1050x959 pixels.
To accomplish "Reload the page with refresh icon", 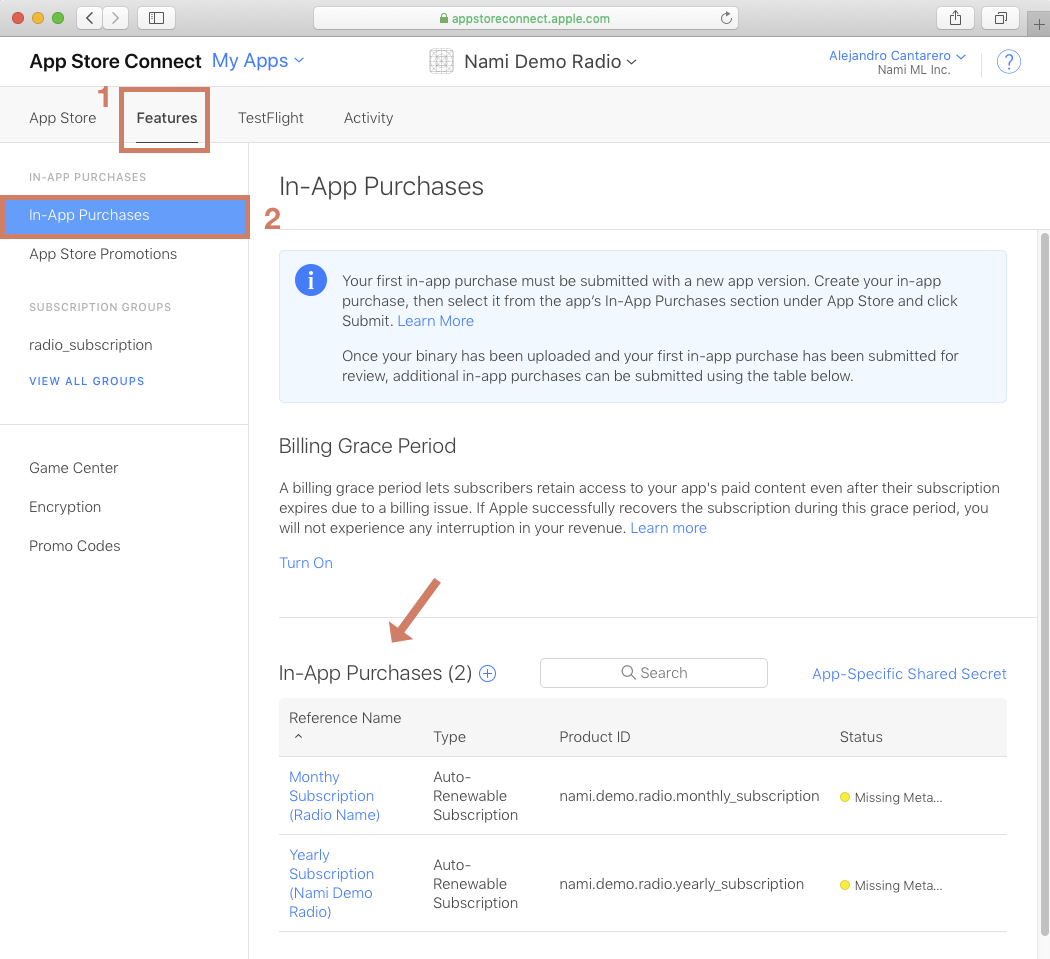I will point(726,18).
